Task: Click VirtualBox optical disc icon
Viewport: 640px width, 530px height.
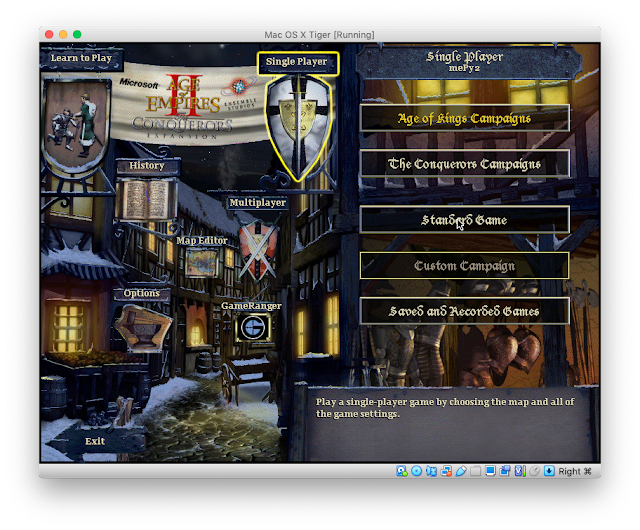Action: (416, 471)
